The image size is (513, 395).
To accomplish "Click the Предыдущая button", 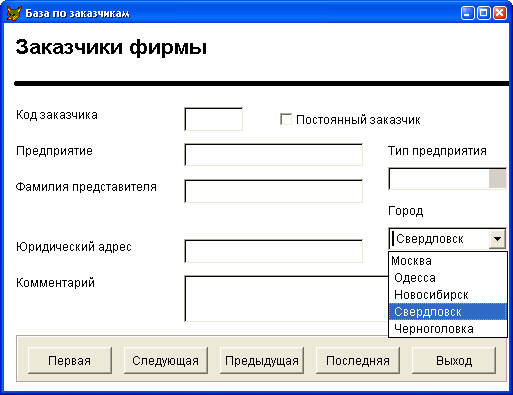I will tap(262, 360).
